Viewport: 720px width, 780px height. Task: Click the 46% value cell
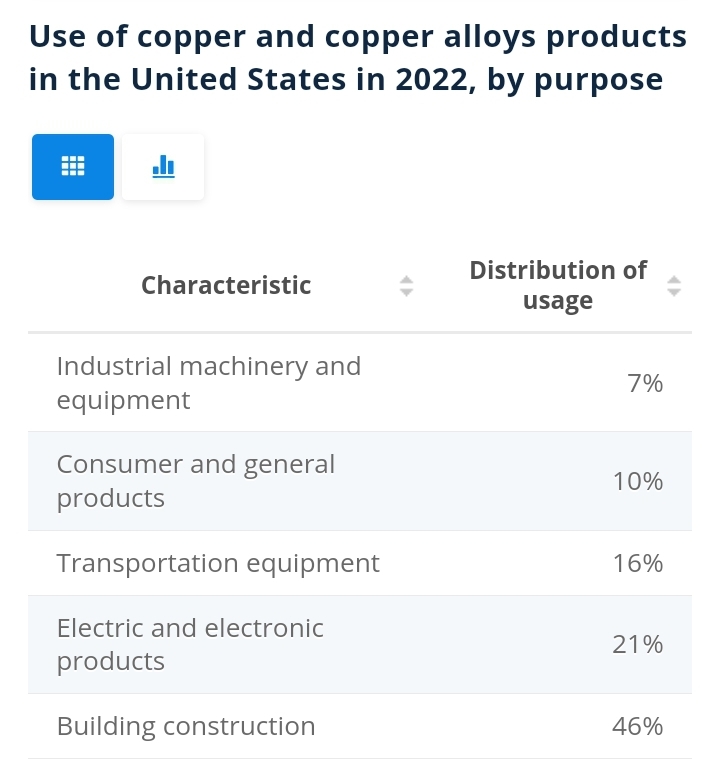(x=638, y=726)
